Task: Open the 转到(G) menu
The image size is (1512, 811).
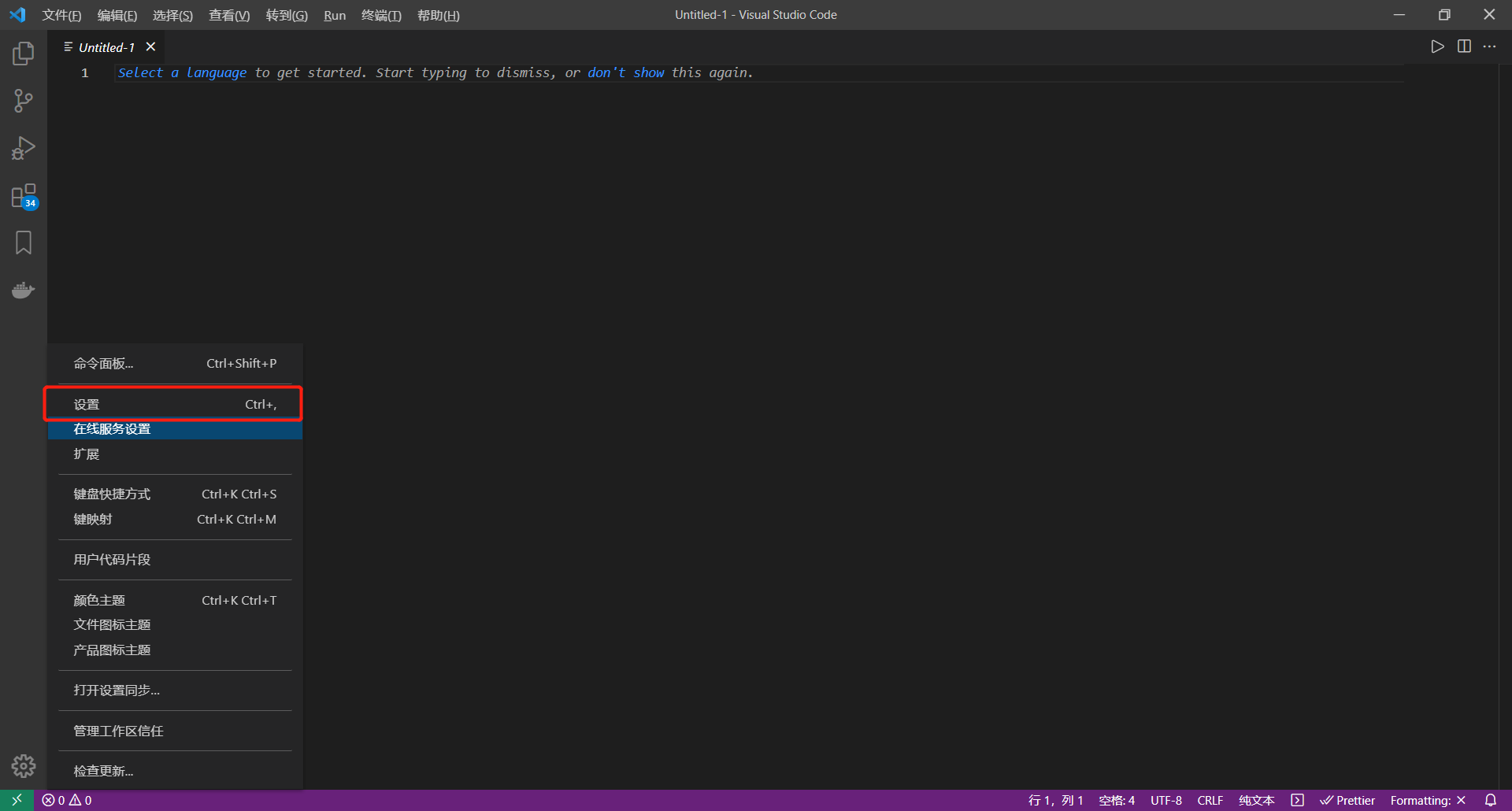Action: [287, 15]
